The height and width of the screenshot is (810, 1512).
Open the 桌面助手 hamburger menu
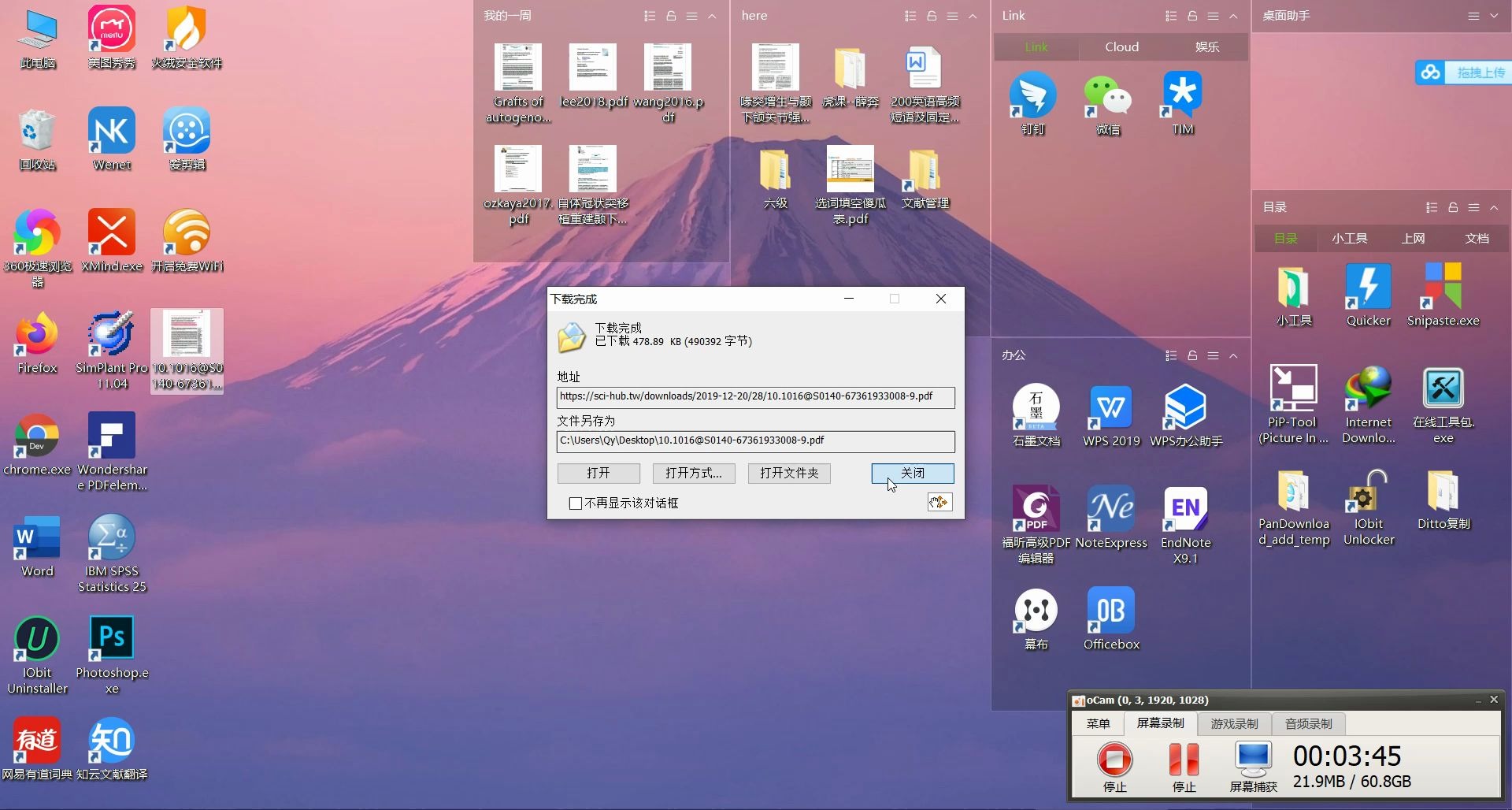pyautogui.click(x=1473, y=16)
